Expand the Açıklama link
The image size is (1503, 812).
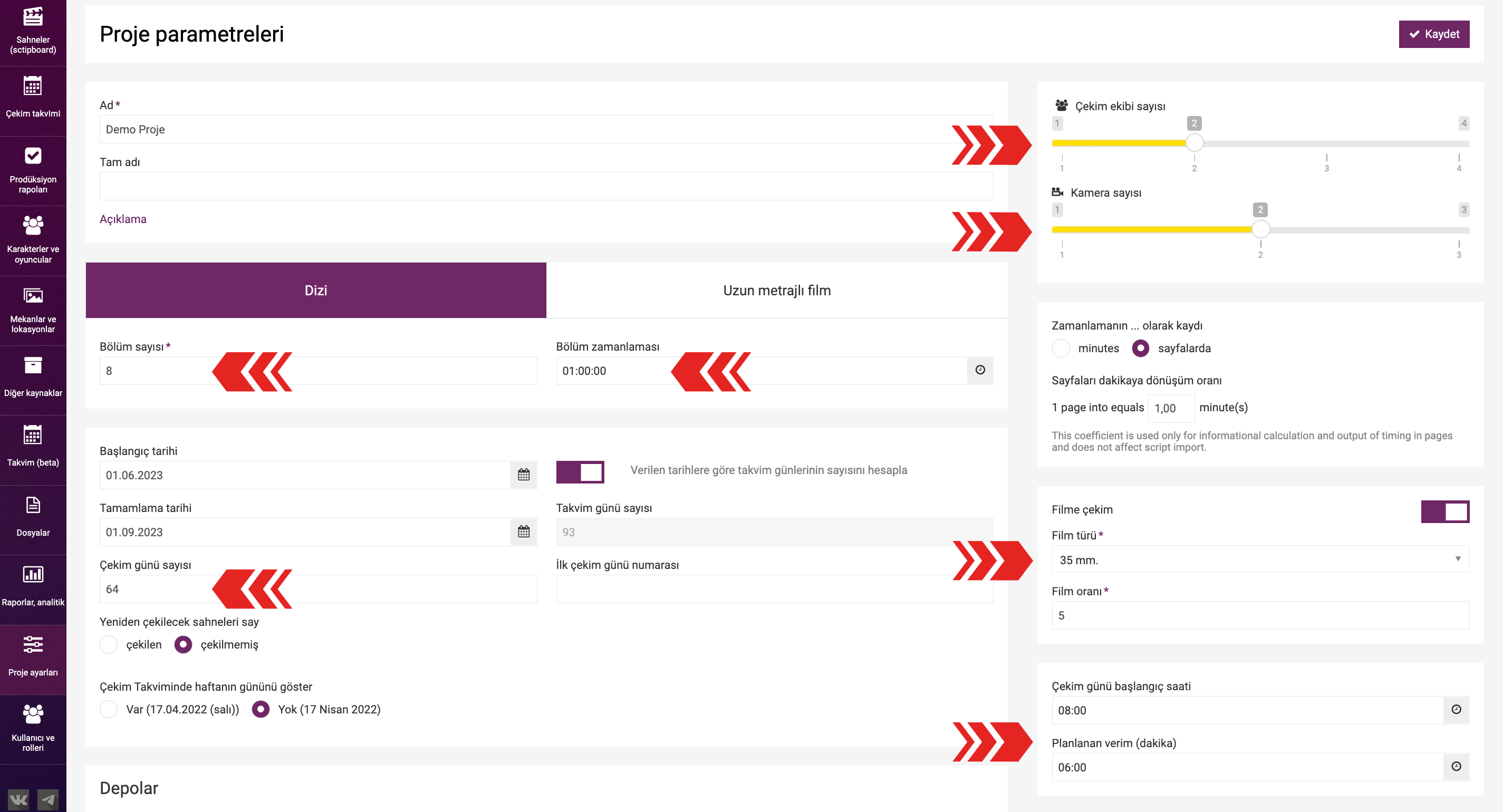point(122,219)
